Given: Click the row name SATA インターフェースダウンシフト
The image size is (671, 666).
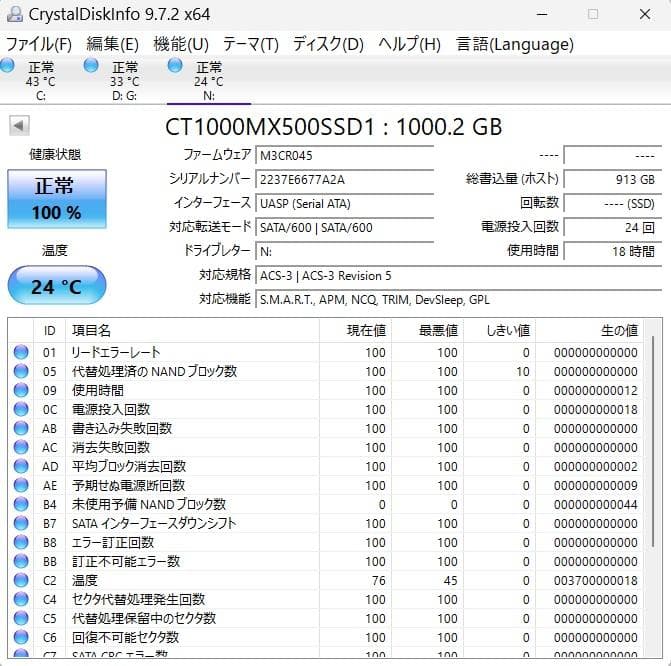Looking at the screenshot, I should tap(154, 523).
